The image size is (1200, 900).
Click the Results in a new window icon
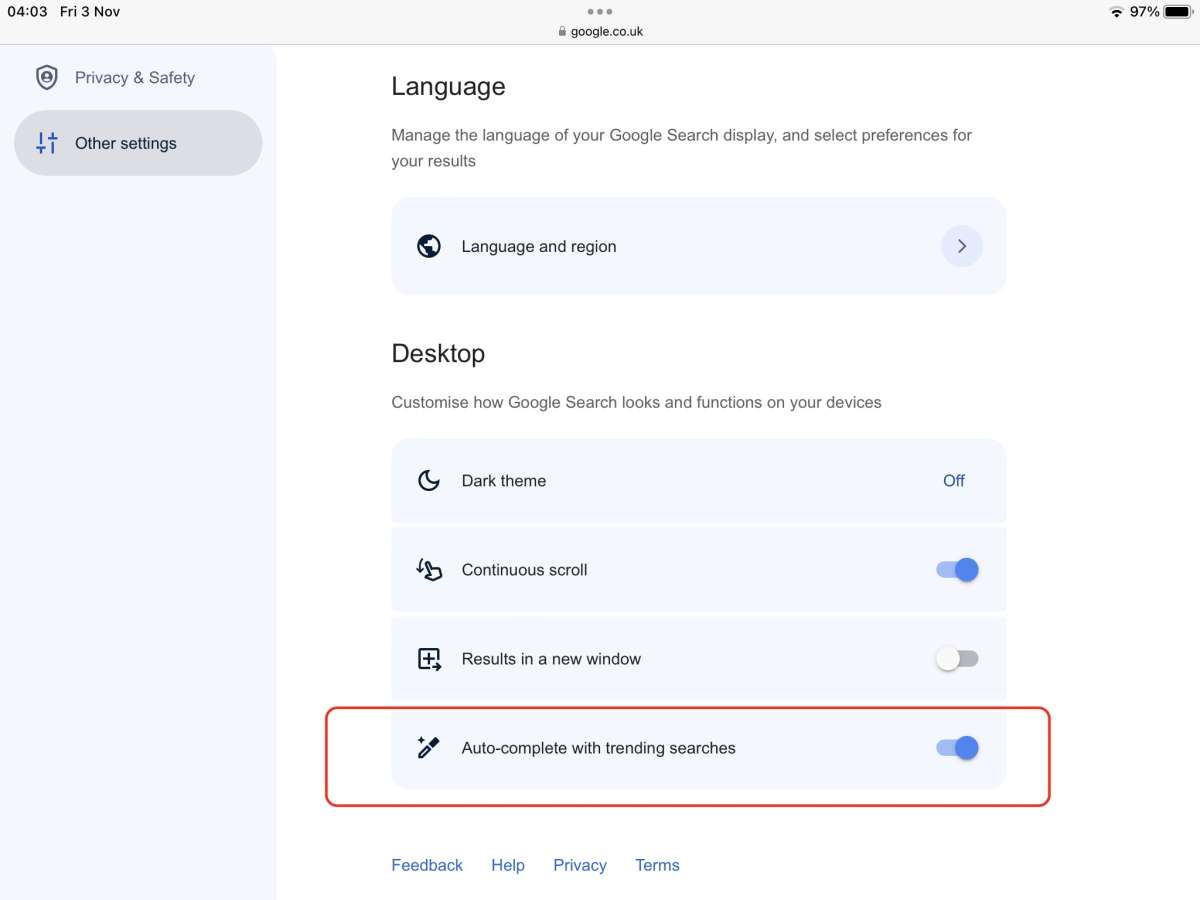(429, 659)
